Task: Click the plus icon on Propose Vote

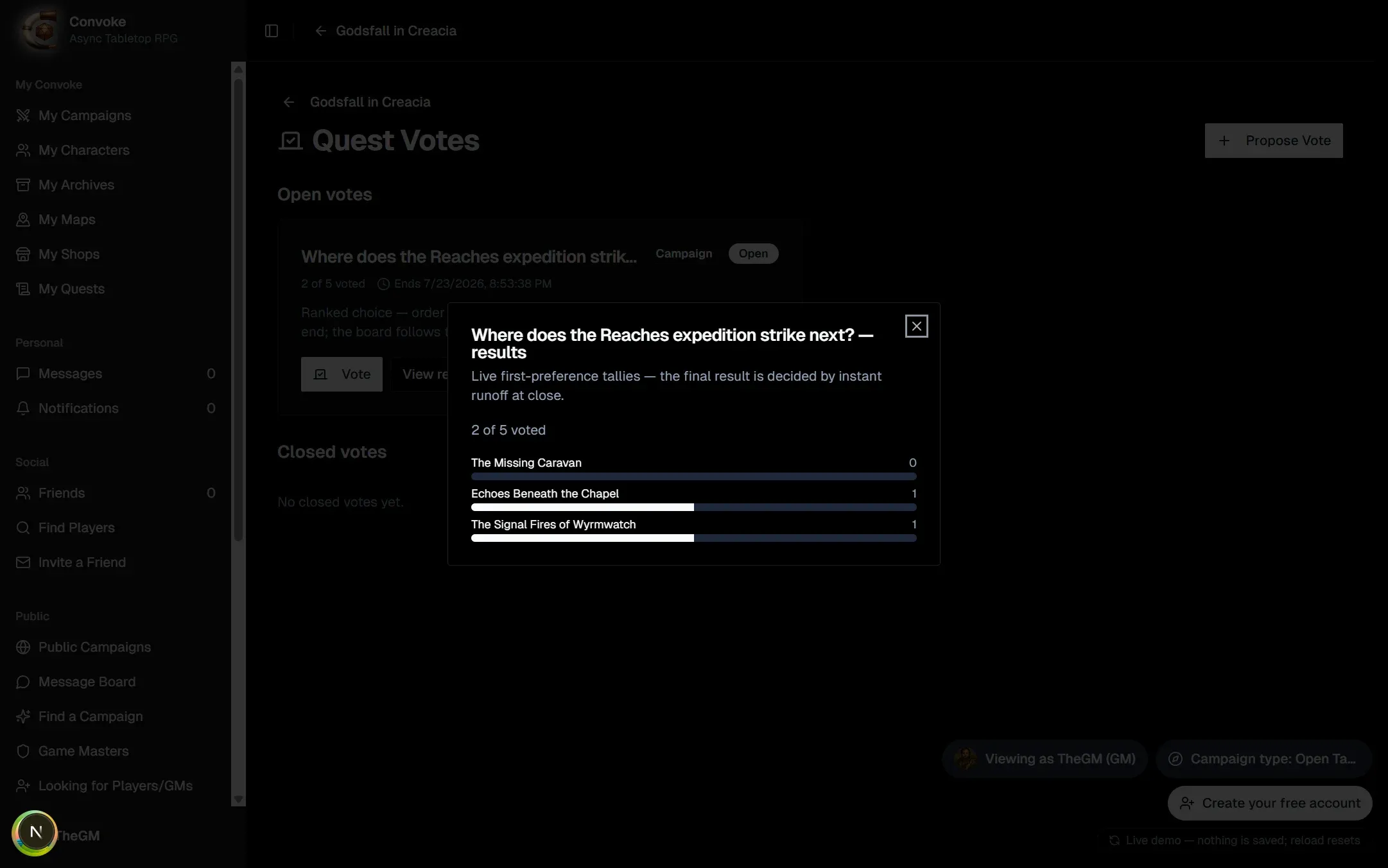Action: pos(1224,141)
